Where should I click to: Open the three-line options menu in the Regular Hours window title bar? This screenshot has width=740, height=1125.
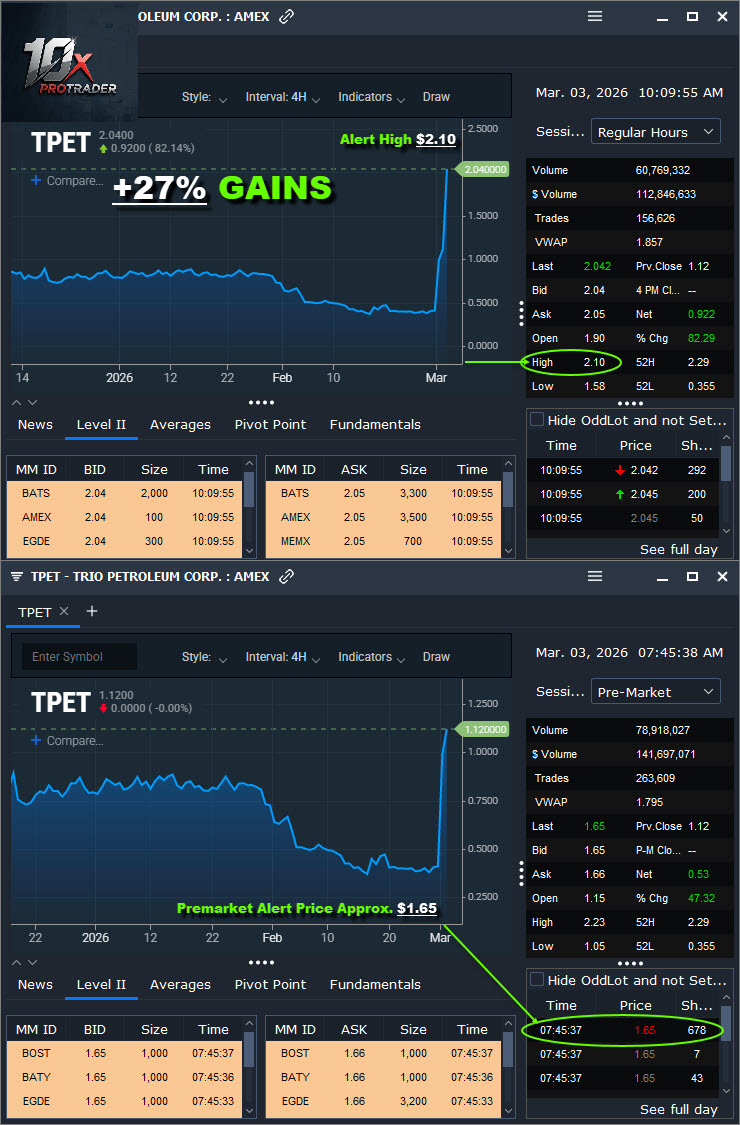pyautogui.click(x=595, y=16)
